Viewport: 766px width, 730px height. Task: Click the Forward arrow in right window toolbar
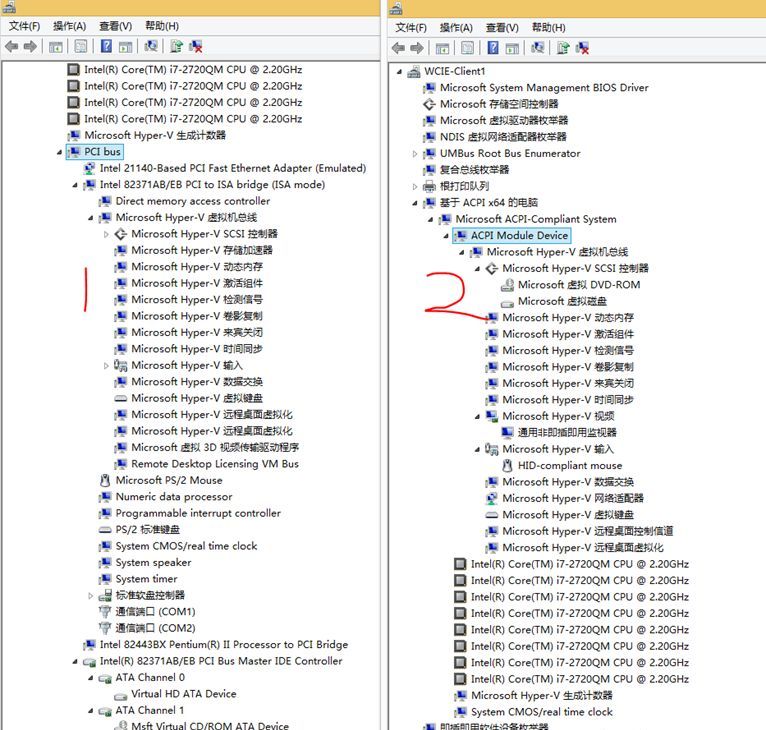point(417,48)
